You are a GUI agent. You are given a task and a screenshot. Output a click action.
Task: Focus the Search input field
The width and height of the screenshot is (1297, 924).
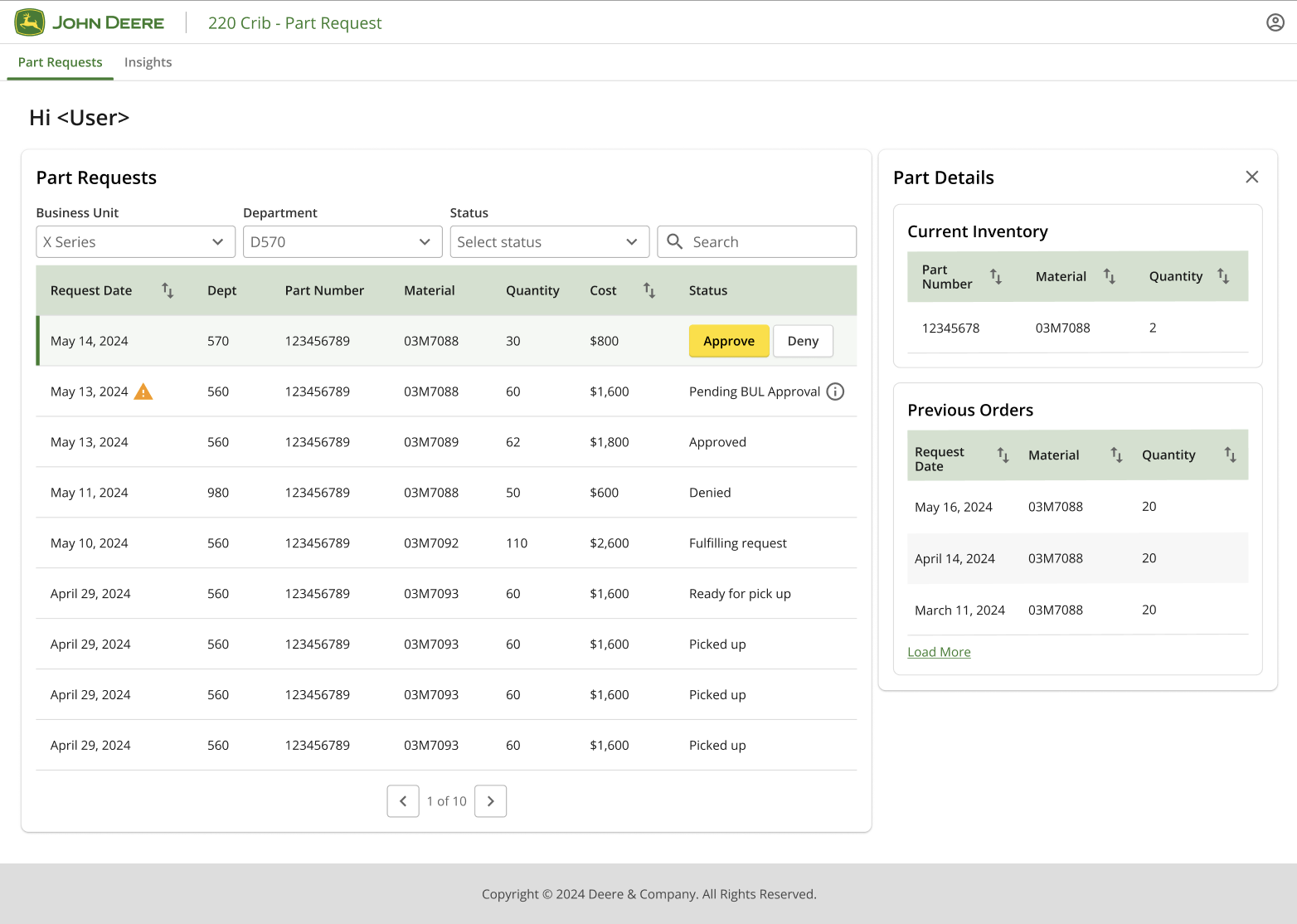757,241
